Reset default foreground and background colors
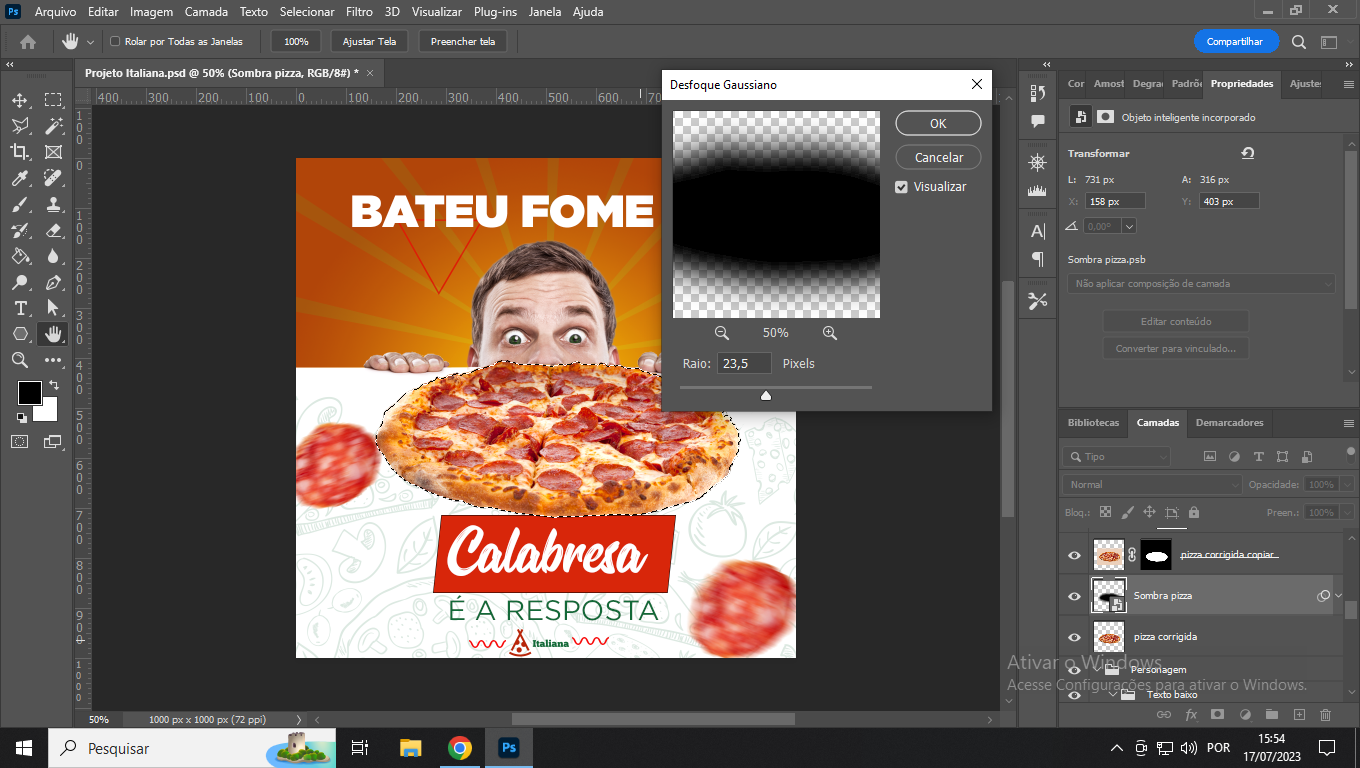Image resolution: width=1360 pixels, height=768 pixels. [21, 417]
